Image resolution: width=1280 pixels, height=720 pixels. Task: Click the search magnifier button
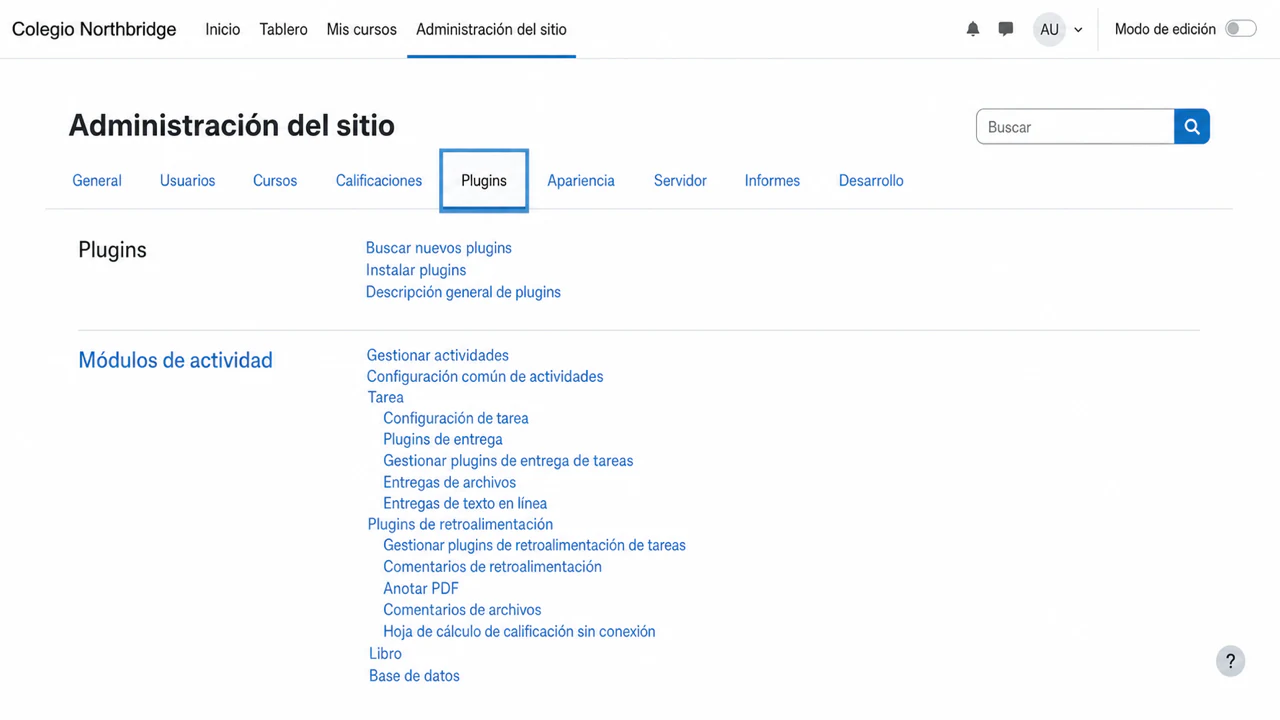1192,127
